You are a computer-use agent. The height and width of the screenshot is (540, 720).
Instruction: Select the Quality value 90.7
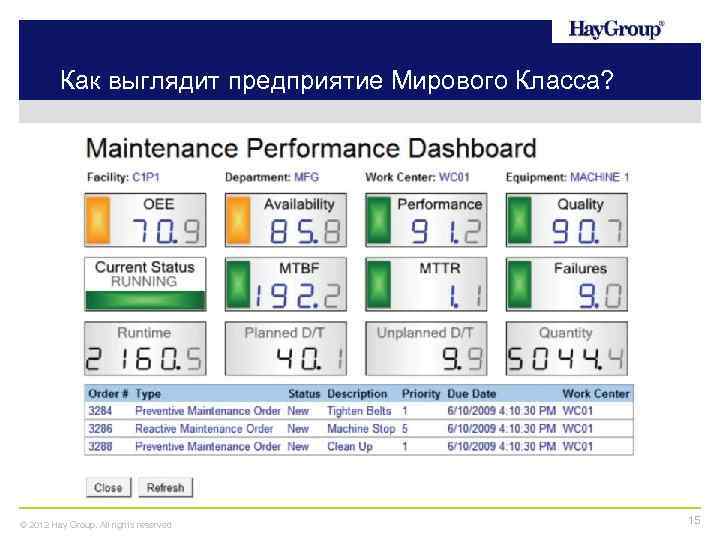click(x=587, y=231)
